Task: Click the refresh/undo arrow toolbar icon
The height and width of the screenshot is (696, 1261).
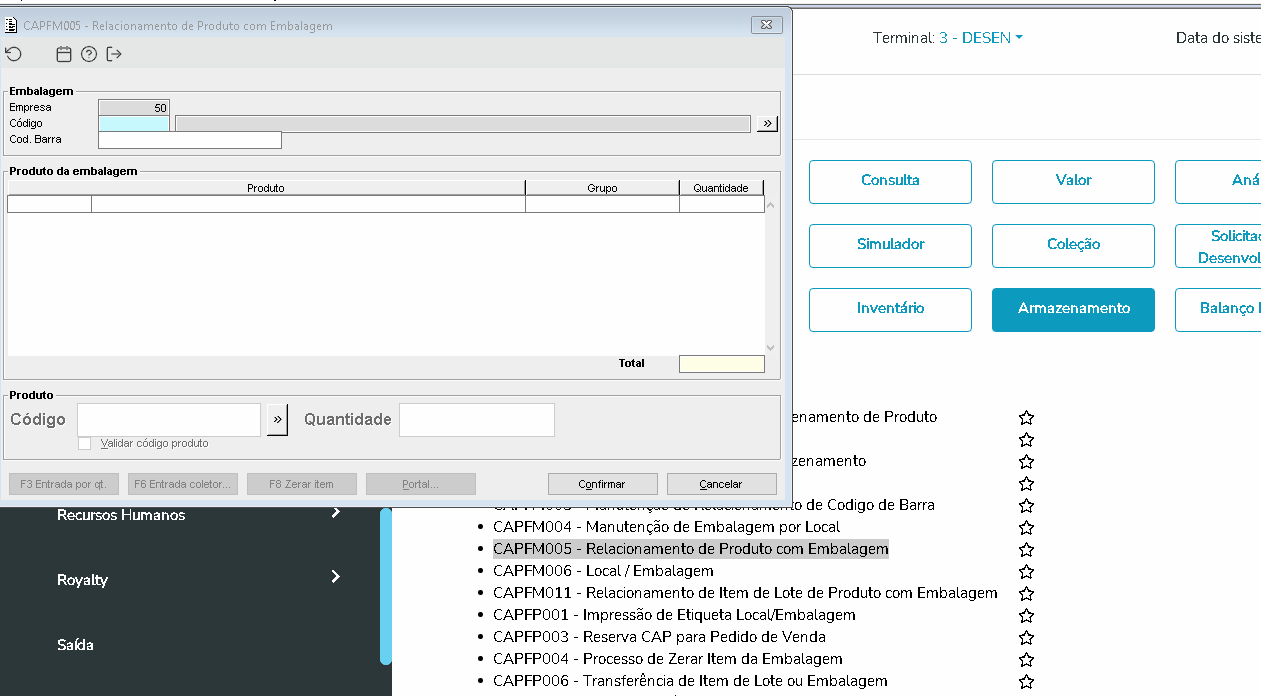Action: pyautogui.click(x=13, y=54)
